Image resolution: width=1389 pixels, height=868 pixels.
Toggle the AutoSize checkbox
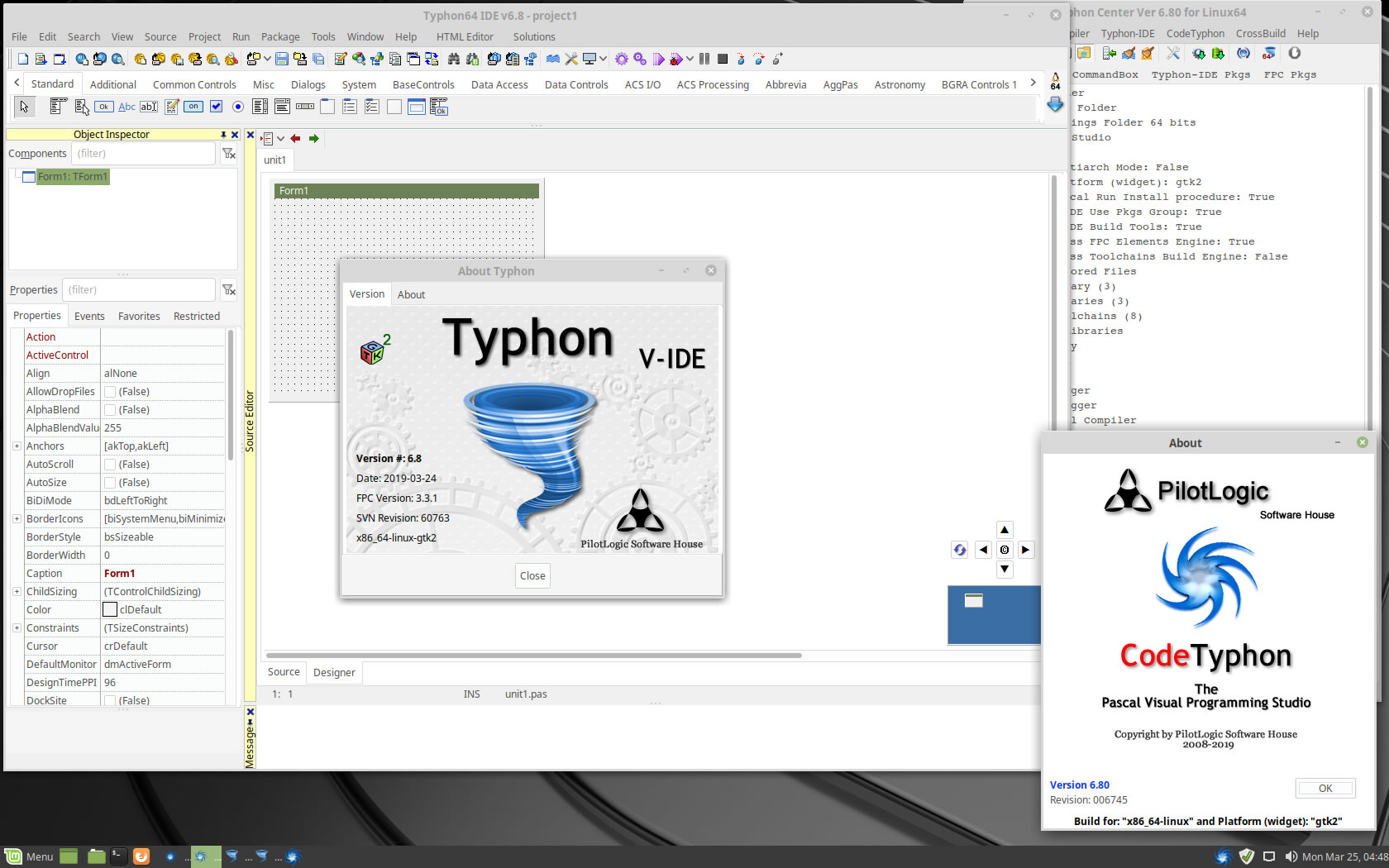[110, 483]
